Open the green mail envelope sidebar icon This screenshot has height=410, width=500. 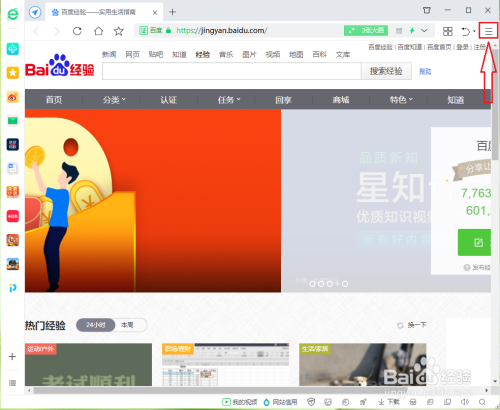[x=13, y=120]
